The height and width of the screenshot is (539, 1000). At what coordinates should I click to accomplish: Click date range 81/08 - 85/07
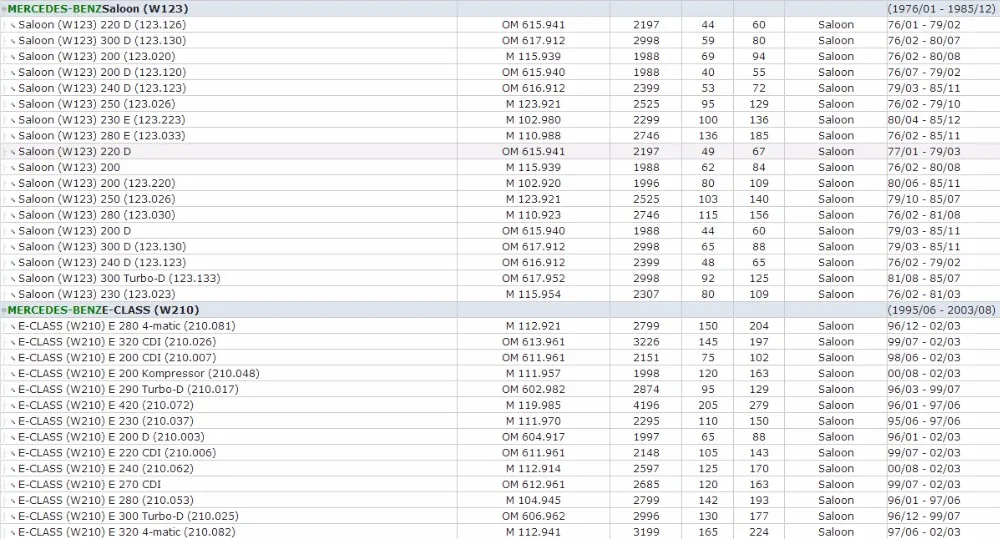[923, 278]
